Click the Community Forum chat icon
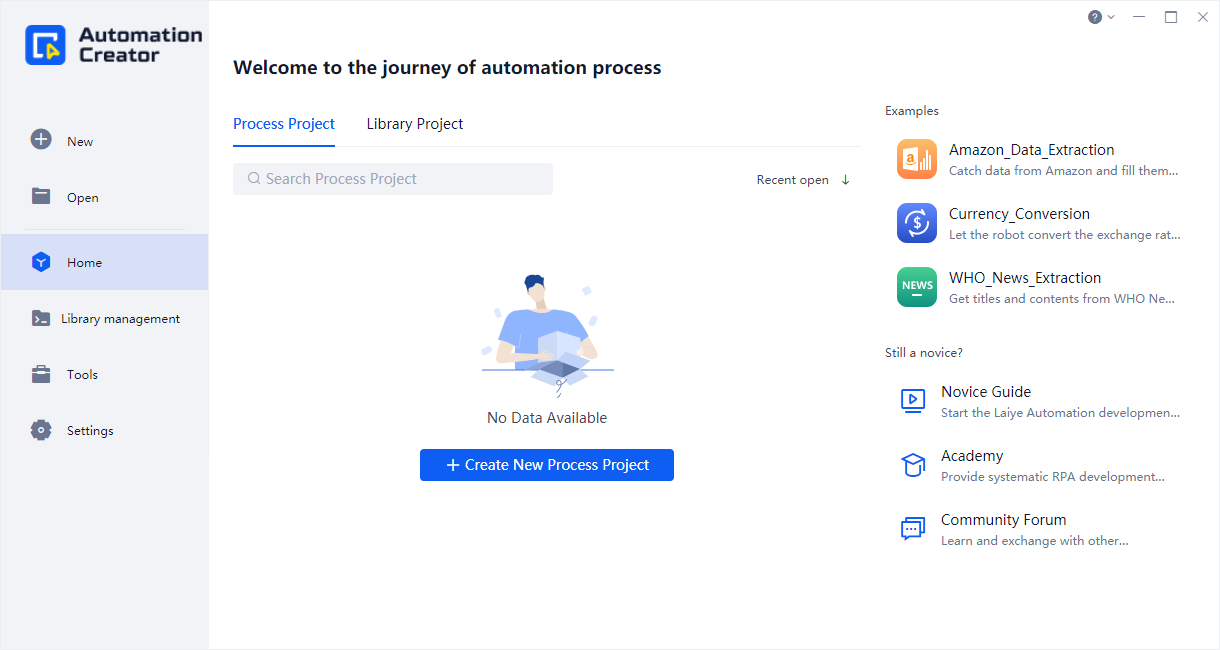This screenshot has height=650, width=1220. tap(912, 529)
